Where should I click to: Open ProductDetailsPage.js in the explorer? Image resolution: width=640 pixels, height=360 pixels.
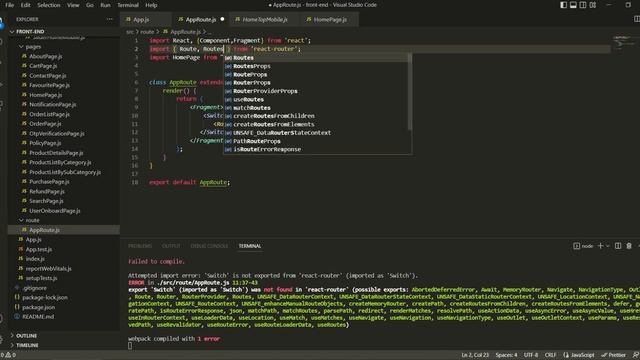tap(56, 153)
